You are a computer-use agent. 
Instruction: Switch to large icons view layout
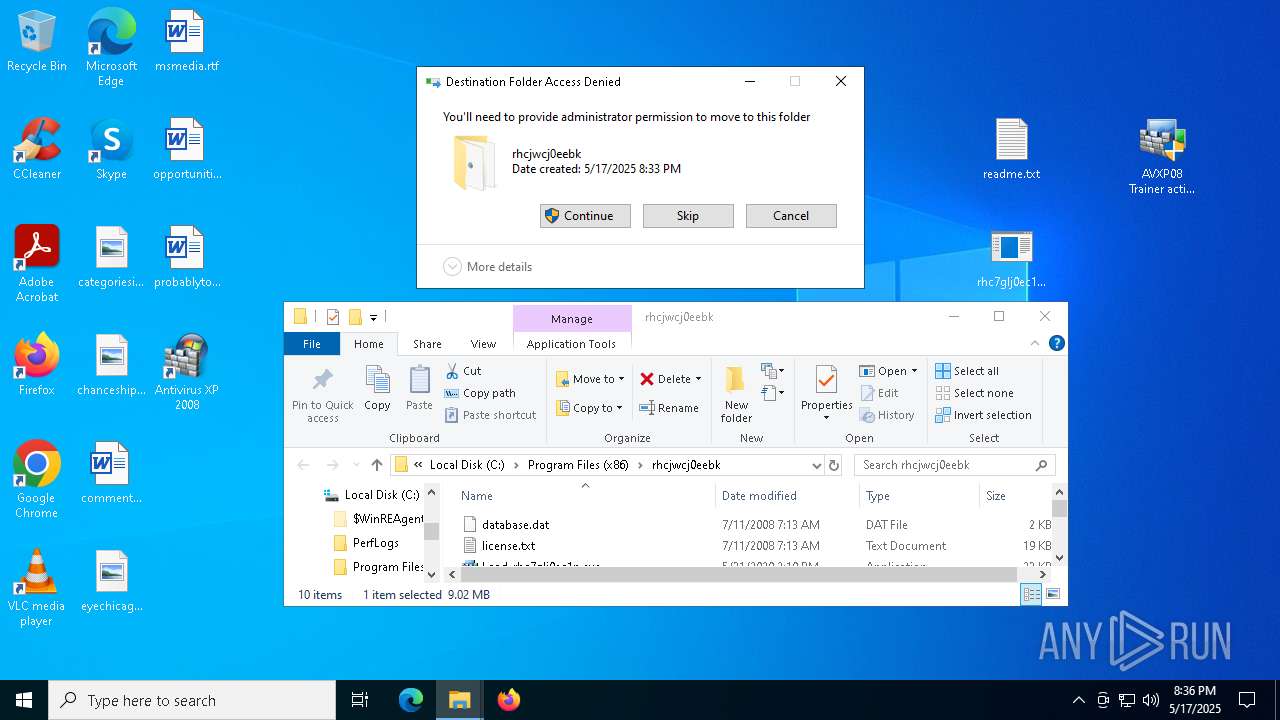point(1052,594)
